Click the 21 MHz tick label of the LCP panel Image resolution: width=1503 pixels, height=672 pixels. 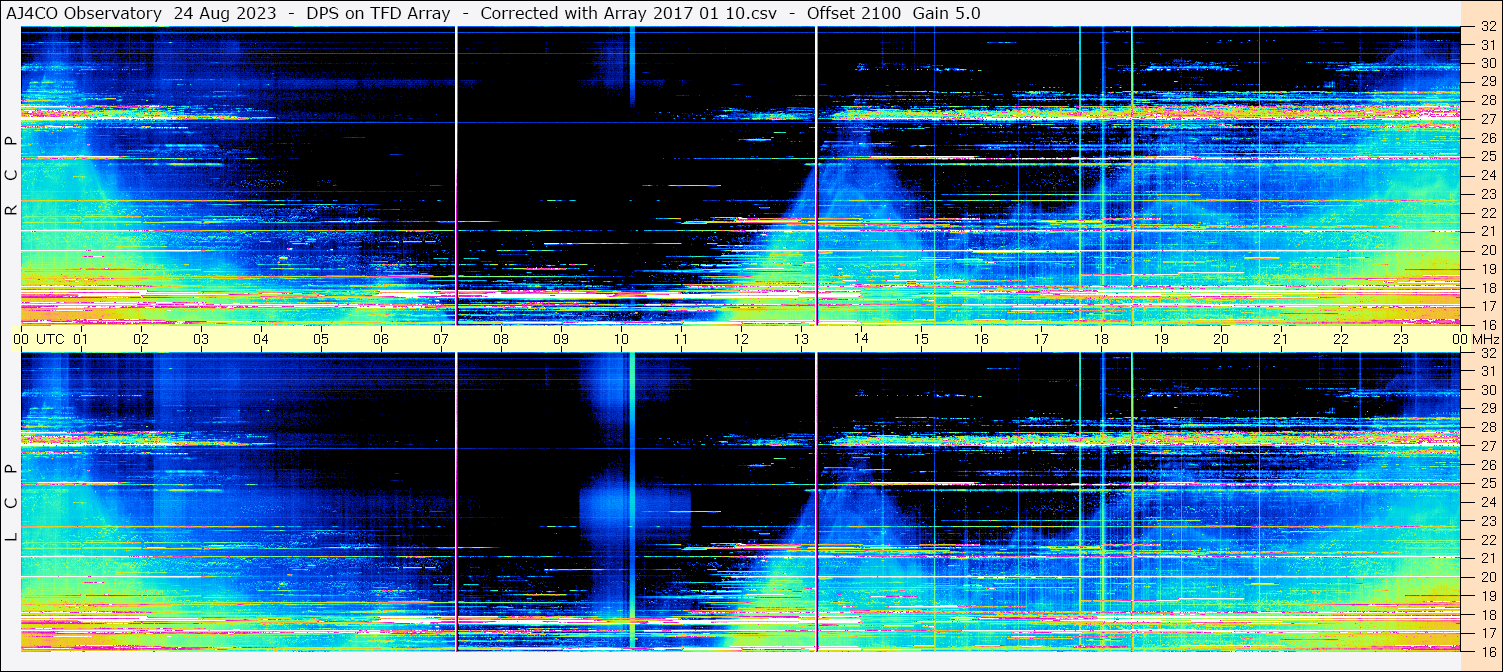point(1488,558)
